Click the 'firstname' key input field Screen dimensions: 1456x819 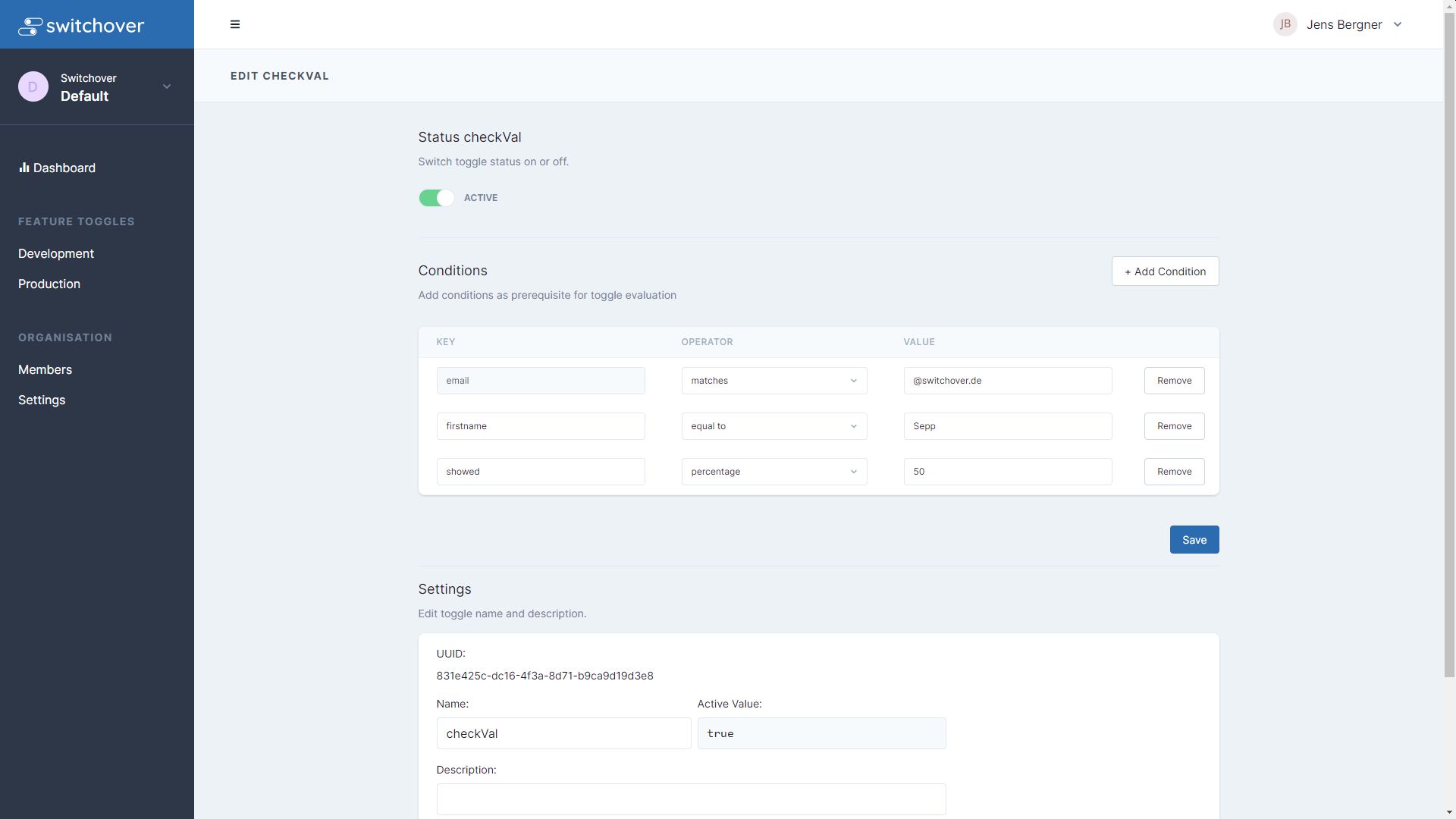[541, 426]
